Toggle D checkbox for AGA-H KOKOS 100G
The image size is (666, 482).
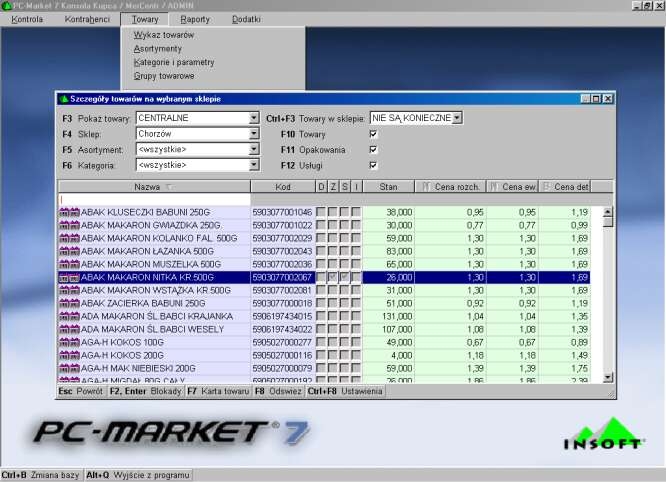321,342
